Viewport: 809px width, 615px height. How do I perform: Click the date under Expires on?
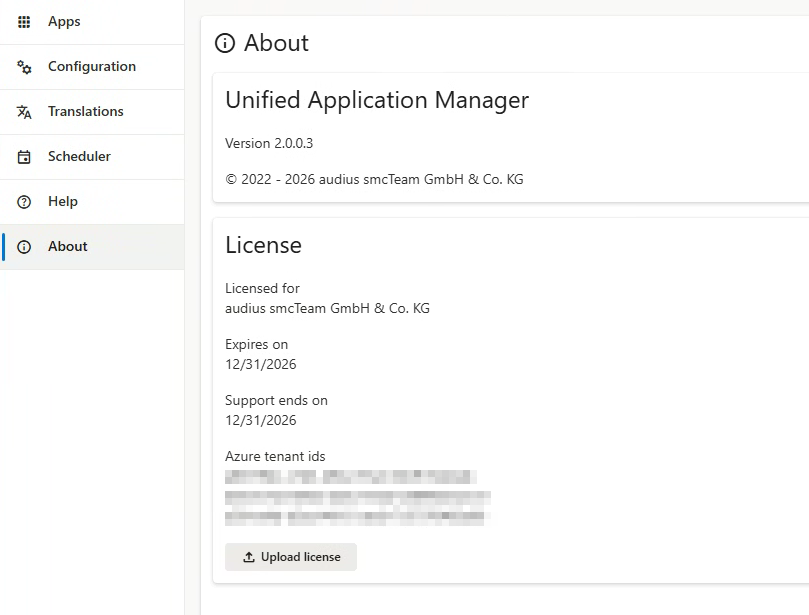coord(261,364)
